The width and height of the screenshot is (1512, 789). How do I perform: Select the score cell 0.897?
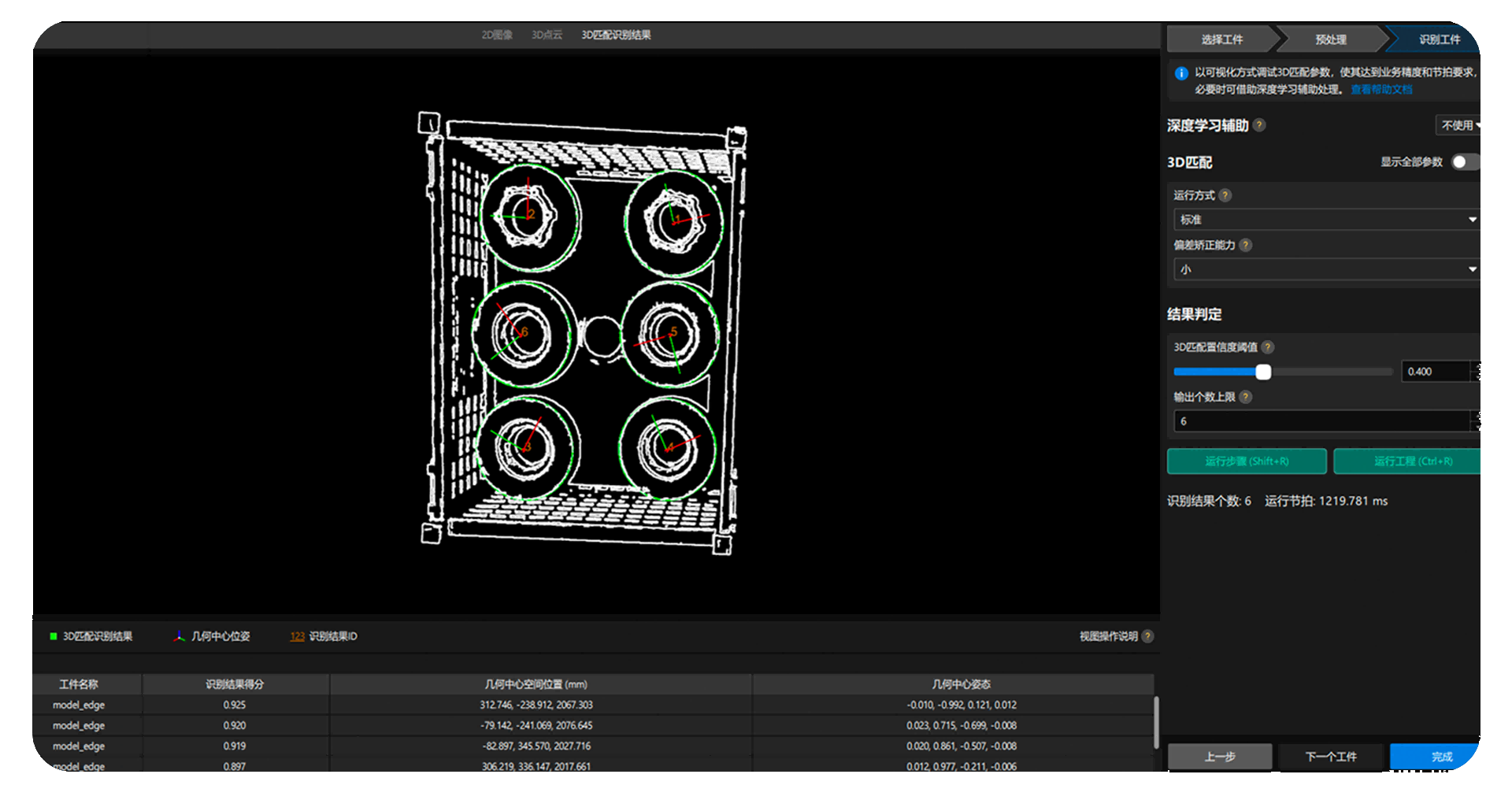[235, 766]
